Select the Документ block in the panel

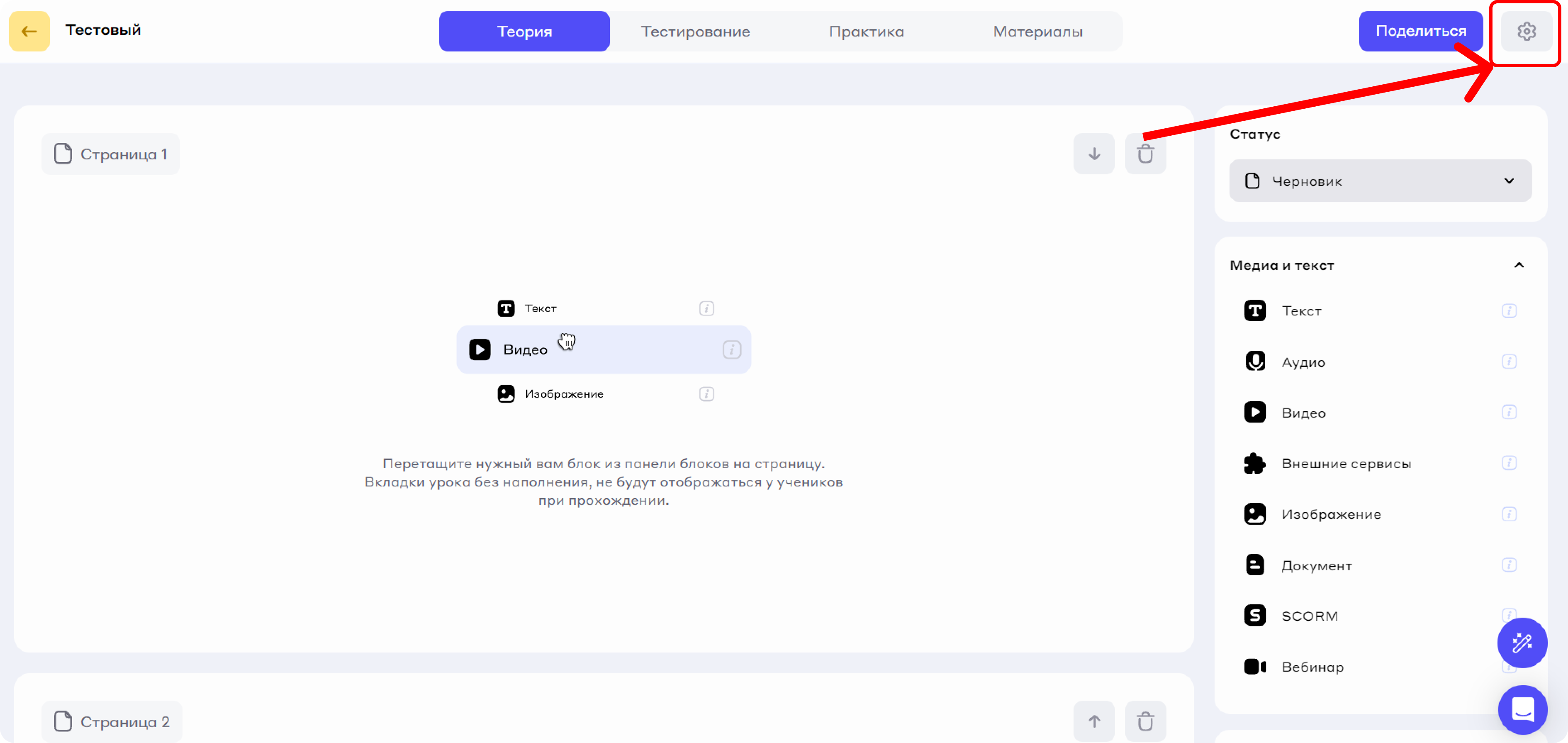click(1316, 565)
